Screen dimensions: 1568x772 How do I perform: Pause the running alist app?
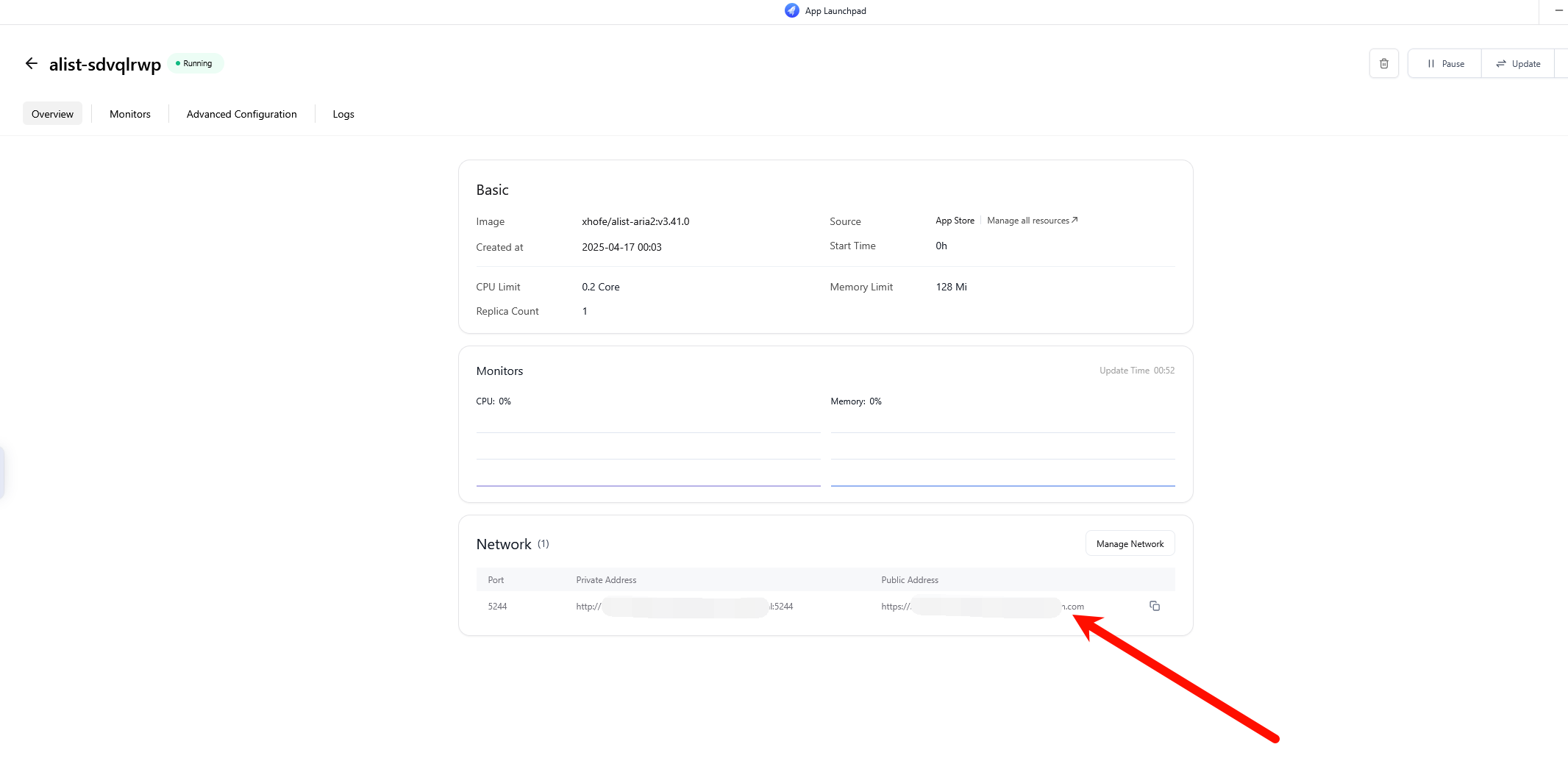coord(1444,64)
